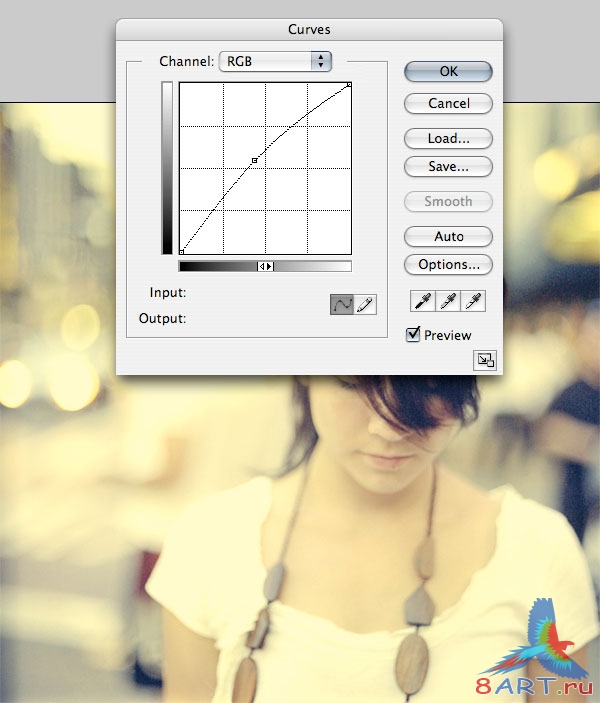Click the OK button in Curves dialog
The height and width of the screenshot is (703, 600).
pos(448,71)
